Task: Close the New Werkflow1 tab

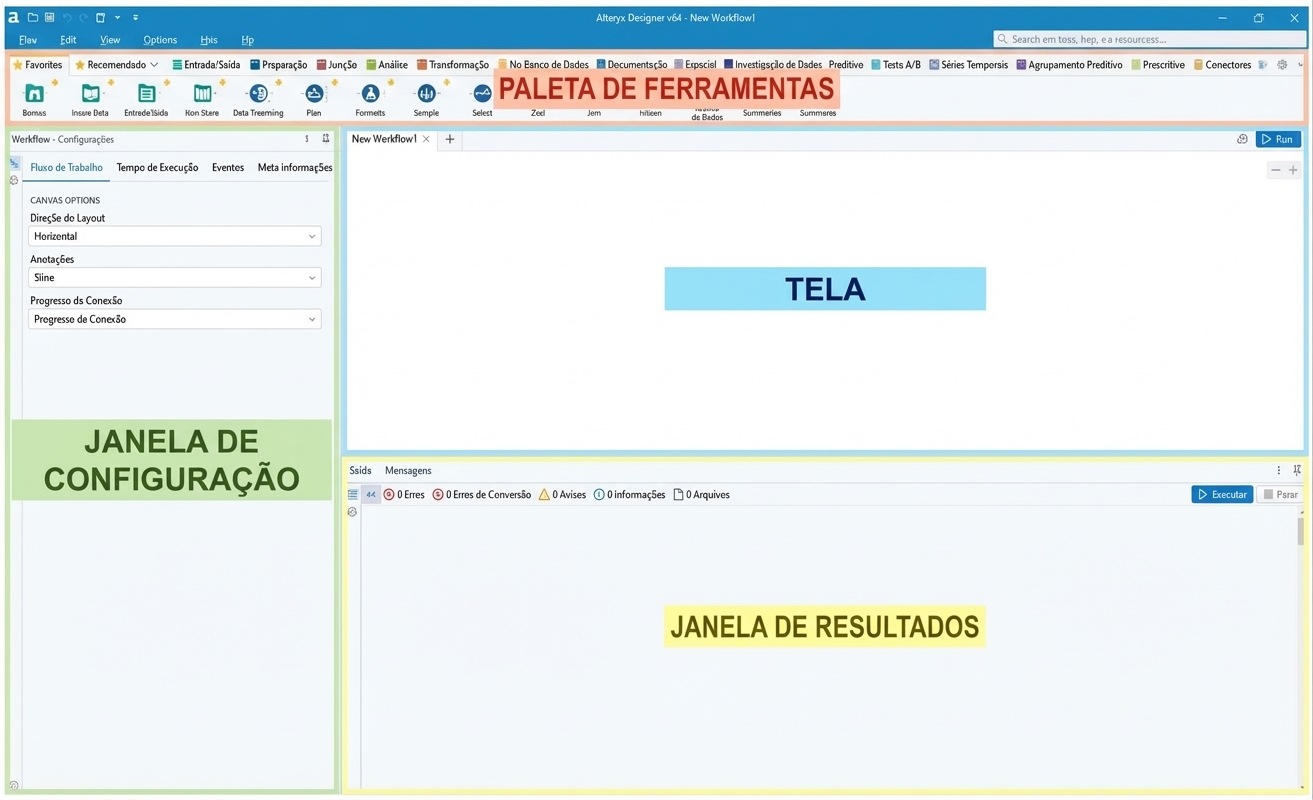Action: point(426,139)
